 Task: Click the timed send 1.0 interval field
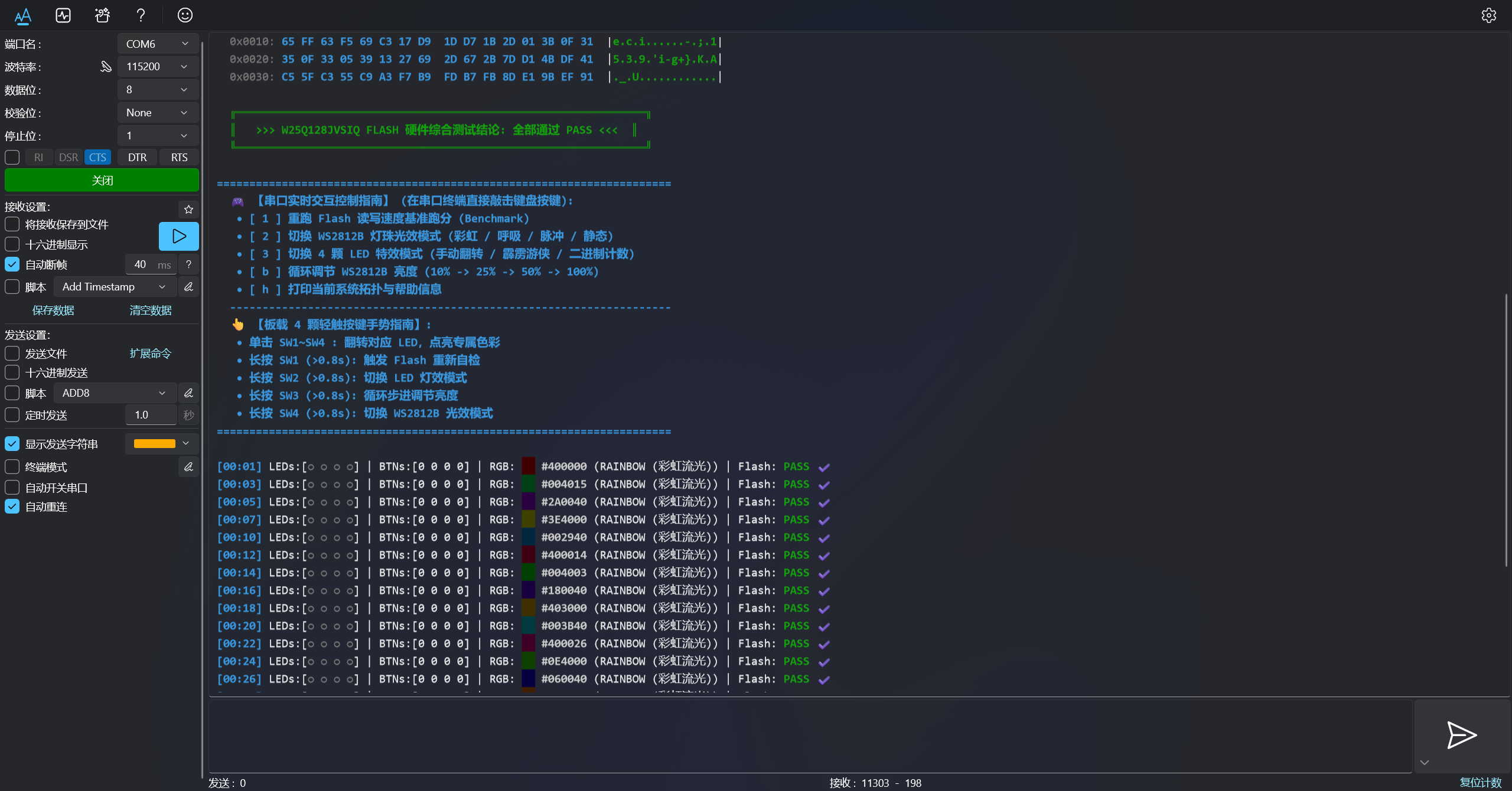pyautogui.click(x=151, y=415)
